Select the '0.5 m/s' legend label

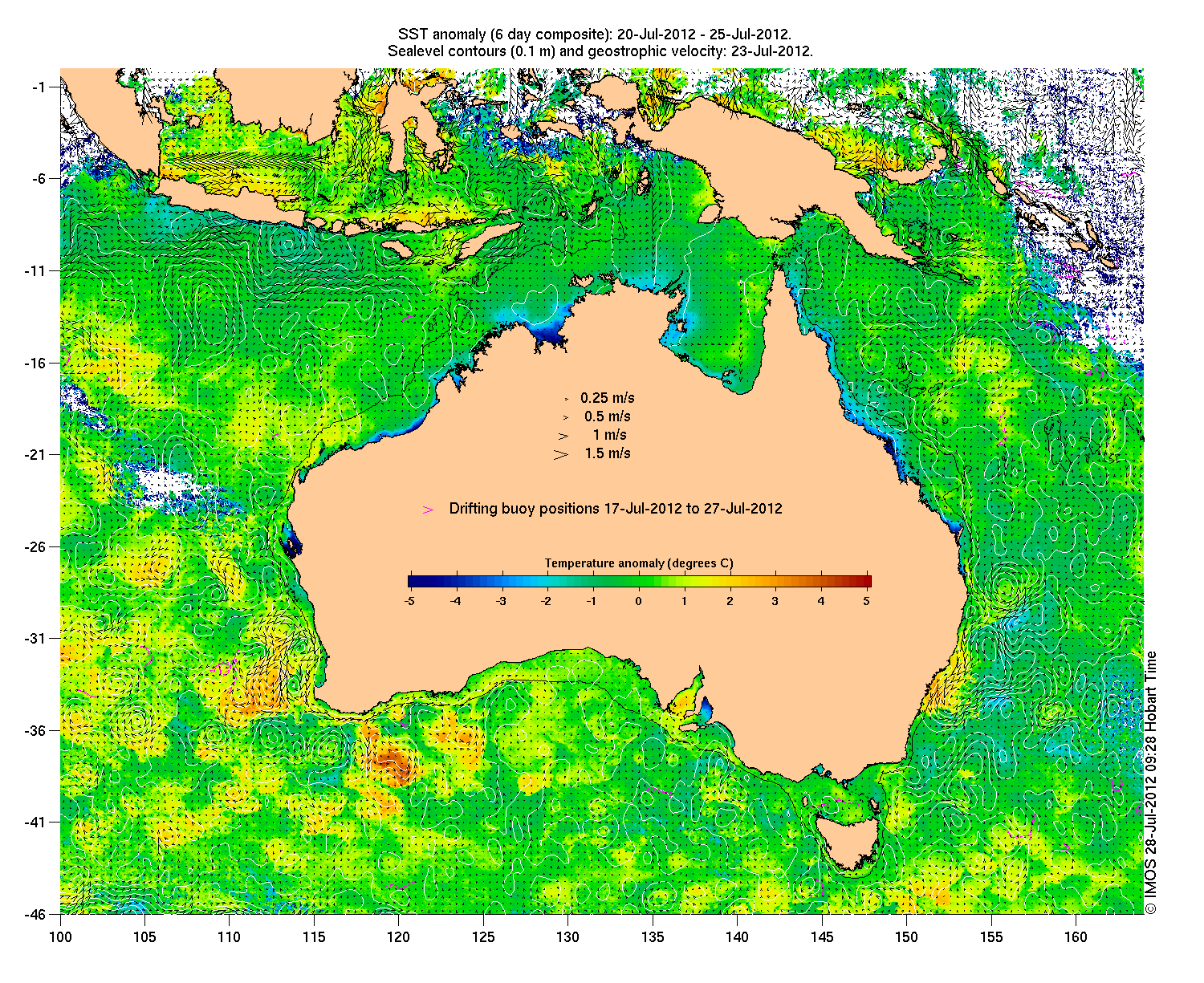click(608, 416)
